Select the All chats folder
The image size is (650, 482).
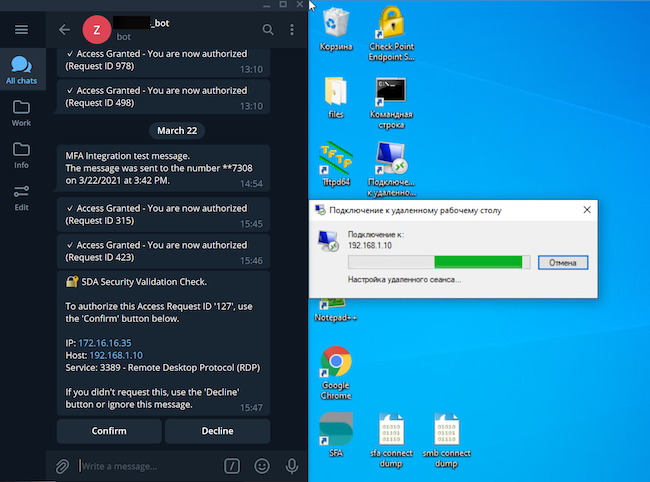click(21, 70)
